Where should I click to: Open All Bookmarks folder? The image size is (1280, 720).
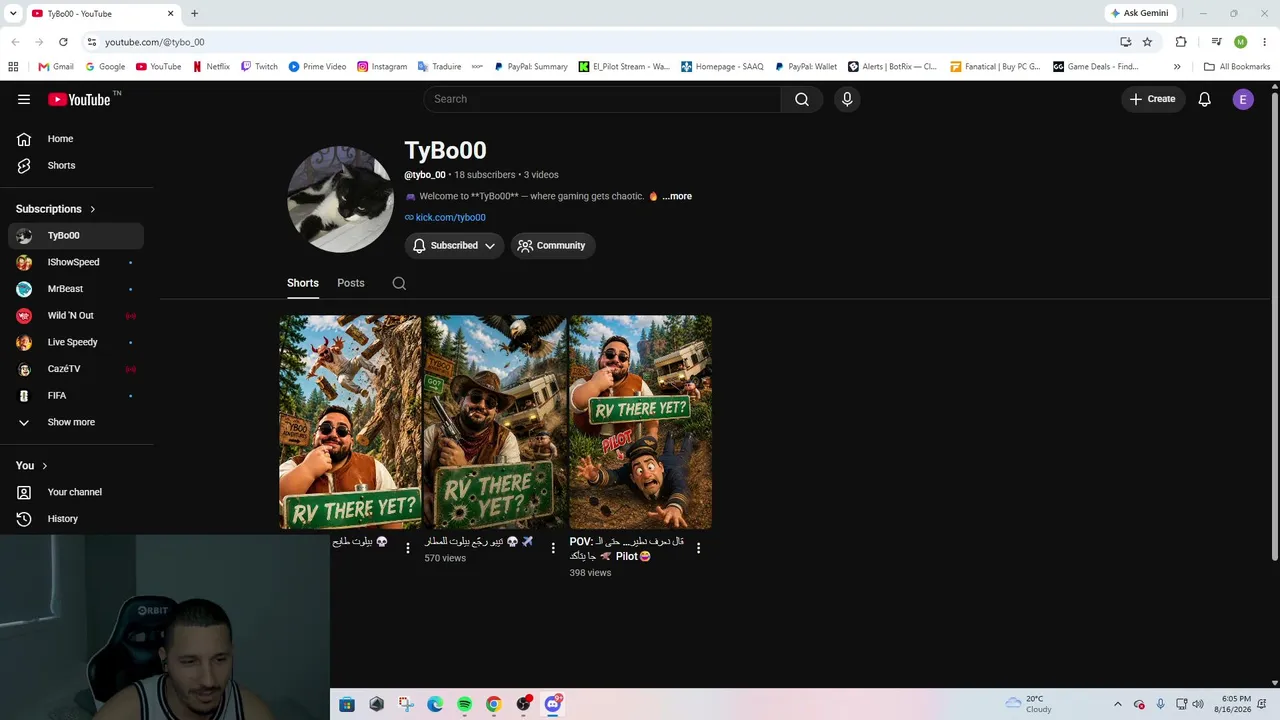[1237, 67]
